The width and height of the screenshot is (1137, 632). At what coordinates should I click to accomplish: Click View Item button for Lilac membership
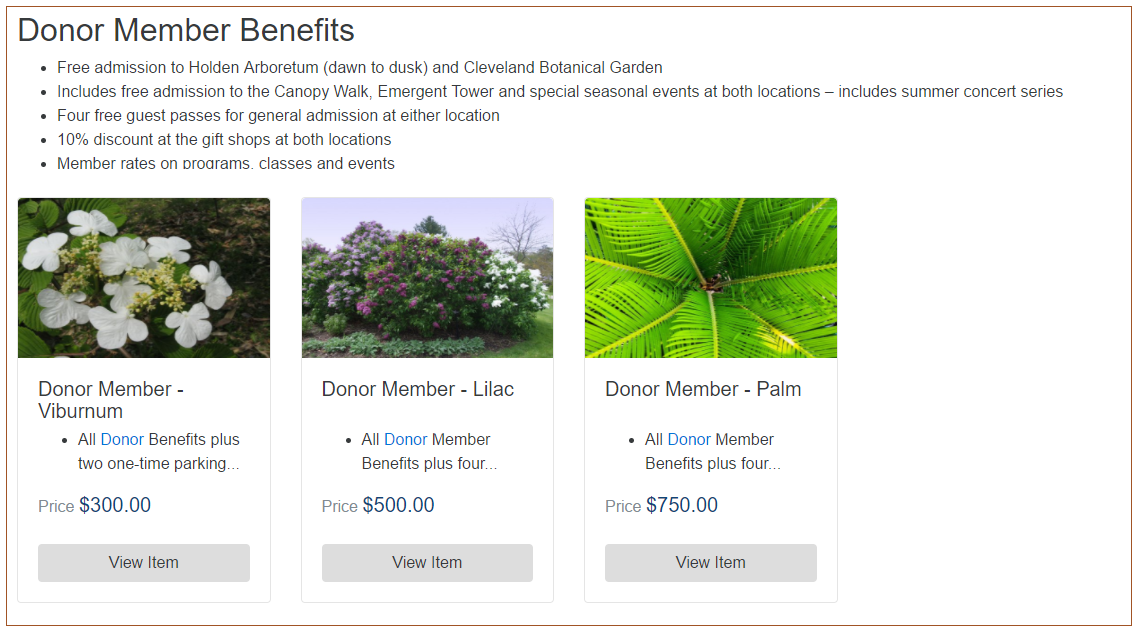[427, 562]
